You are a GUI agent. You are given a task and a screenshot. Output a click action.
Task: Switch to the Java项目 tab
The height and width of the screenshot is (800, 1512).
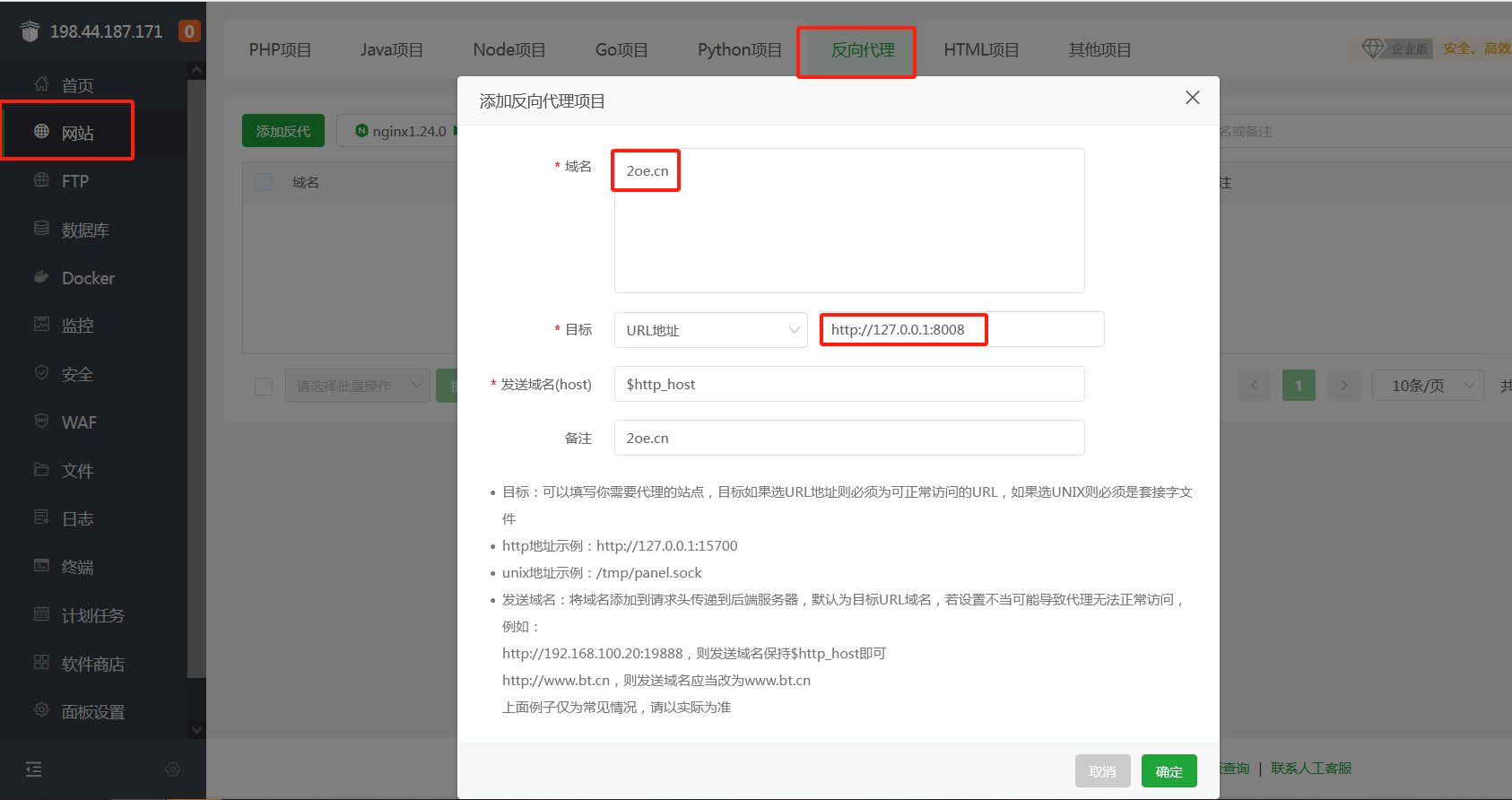click(x=392, y=50)
